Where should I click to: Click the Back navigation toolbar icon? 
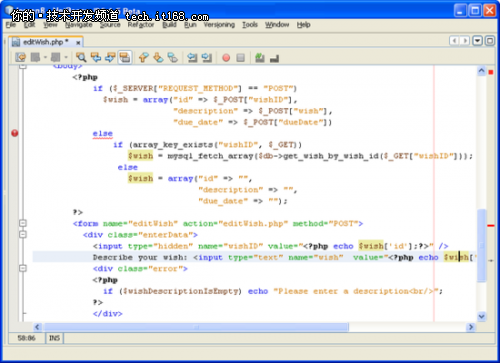35,58
